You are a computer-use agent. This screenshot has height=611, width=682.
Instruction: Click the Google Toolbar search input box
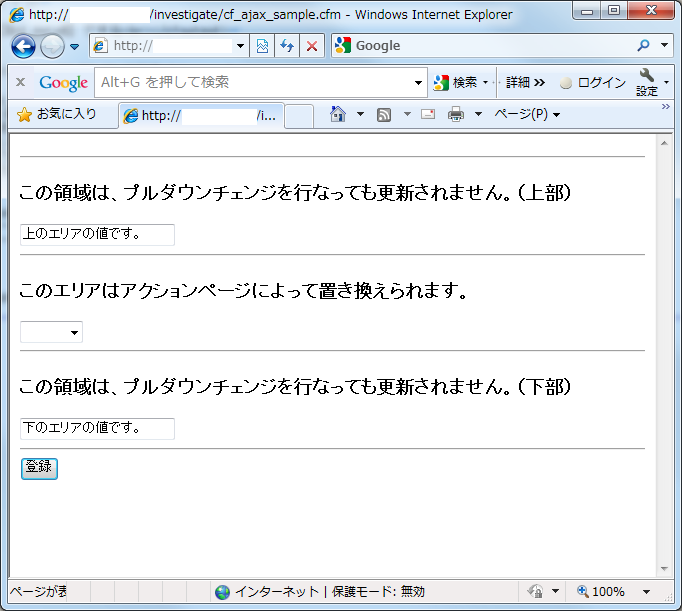(255, 82)
